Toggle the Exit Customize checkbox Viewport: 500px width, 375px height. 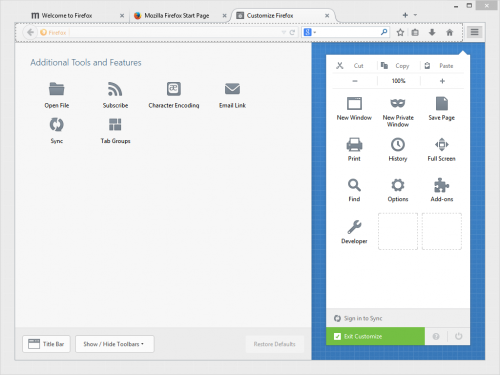337,336
